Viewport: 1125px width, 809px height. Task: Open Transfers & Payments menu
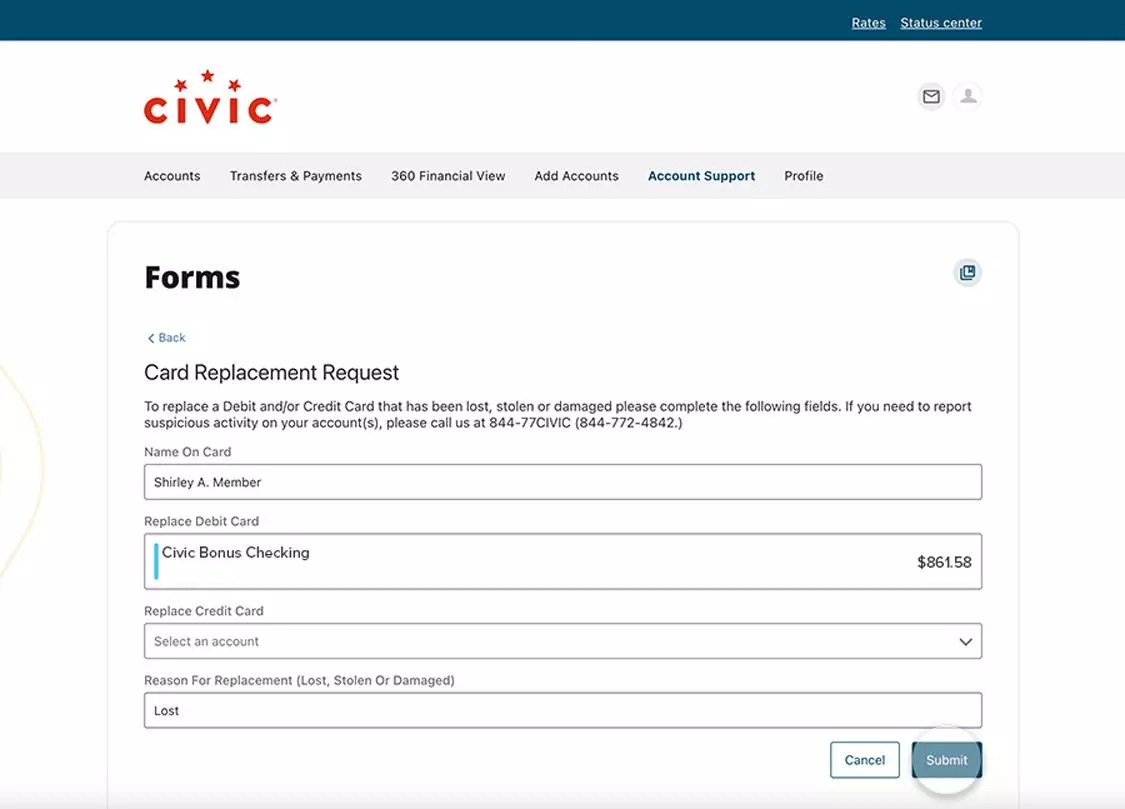296,176
